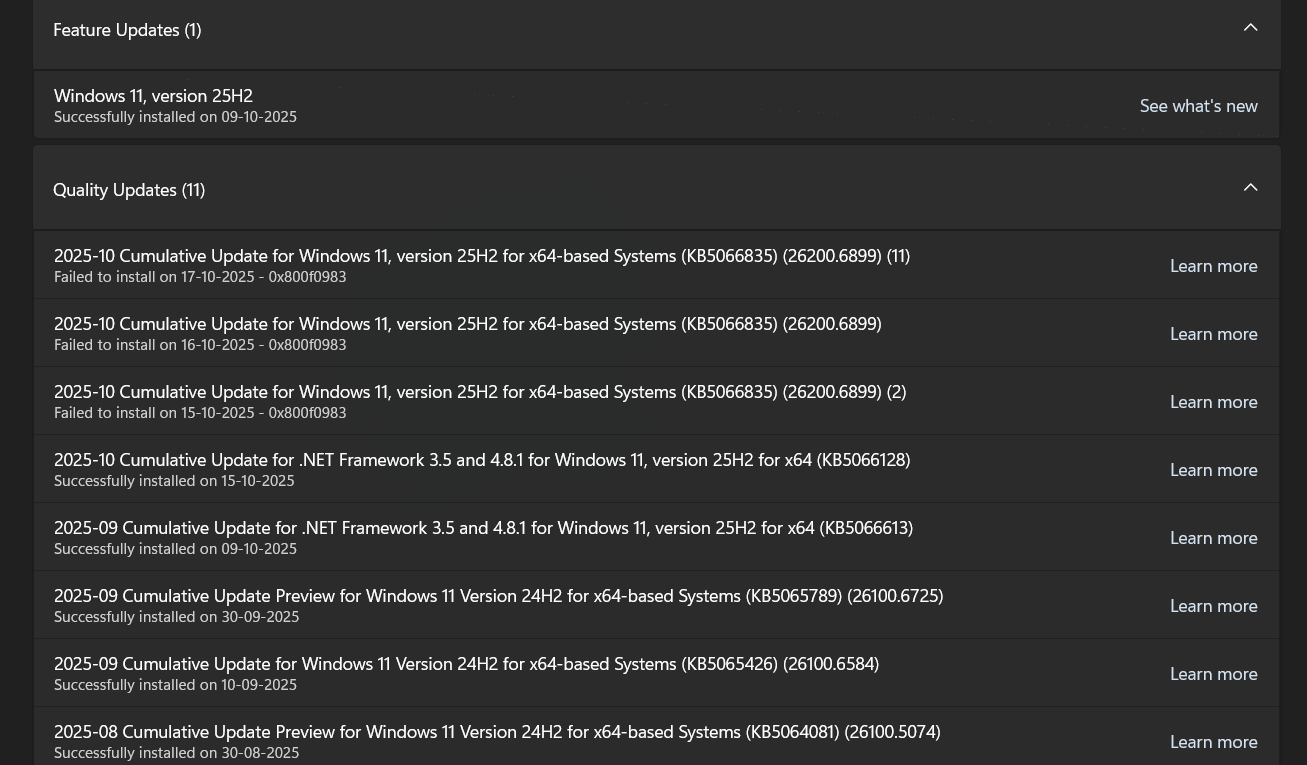
Task: Select the Windows 11, version 25H2 entry title
Action: 153,95
